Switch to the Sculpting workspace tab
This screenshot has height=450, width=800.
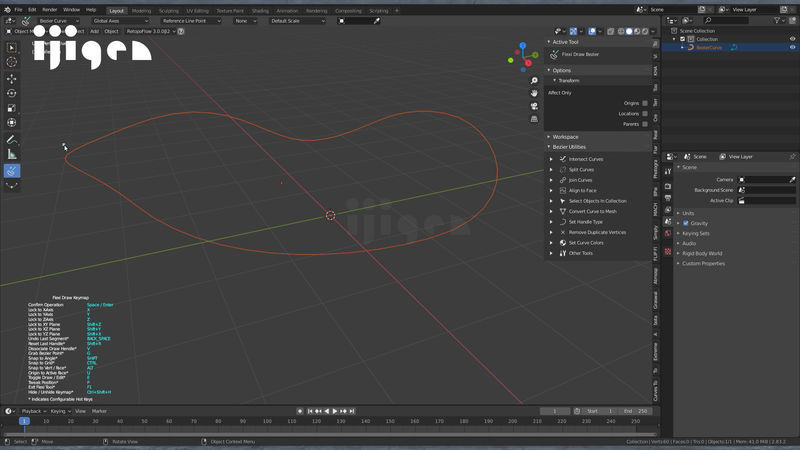tap(168, 11)
